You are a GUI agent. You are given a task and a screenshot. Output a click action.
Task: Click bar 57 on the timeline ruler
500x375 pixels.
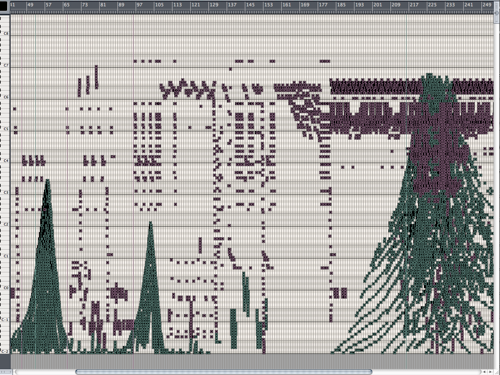point(49,5)
